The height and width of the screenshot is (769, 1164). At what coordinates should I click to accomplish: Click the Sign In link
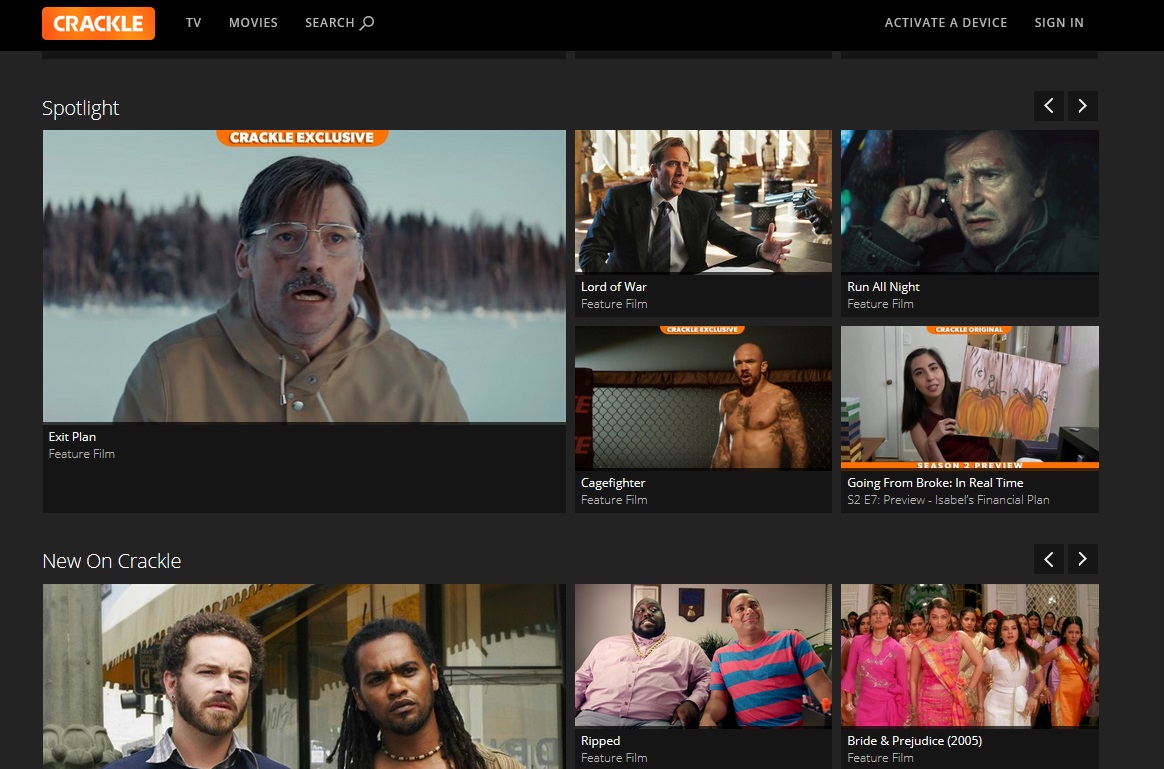[x=1058, y=23]
